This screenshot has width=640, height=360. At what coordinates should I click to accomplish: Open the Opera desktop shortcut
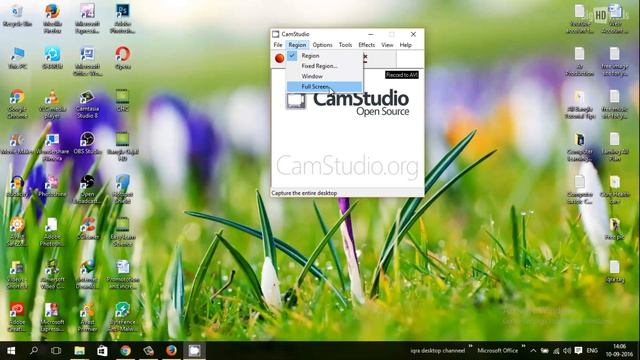tap(122, 58)
